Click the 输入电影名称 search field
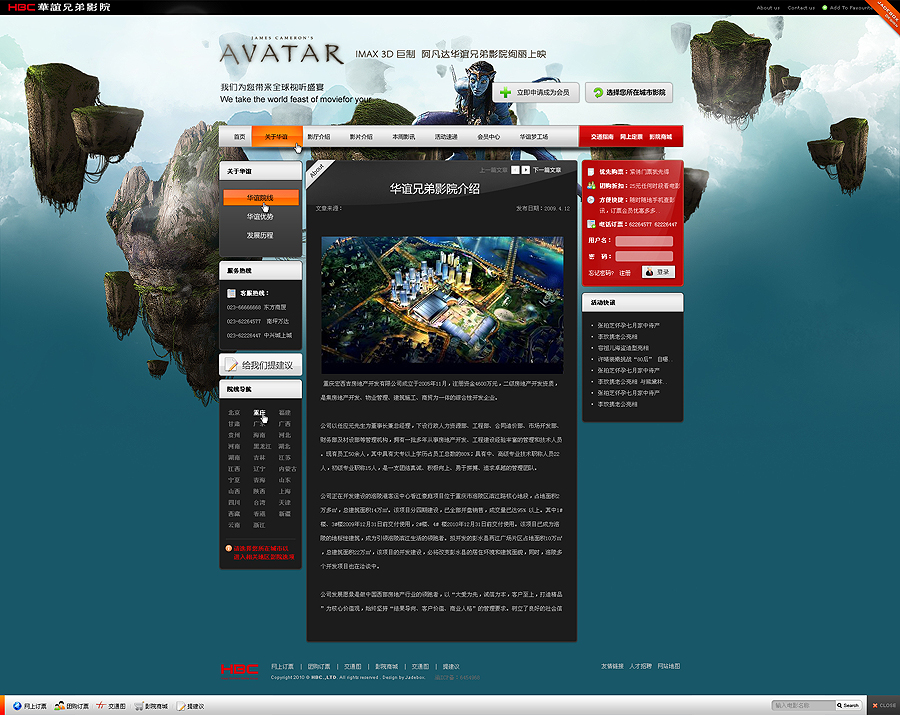The height and width of the screenshot is (715, 900). point(804,705)
